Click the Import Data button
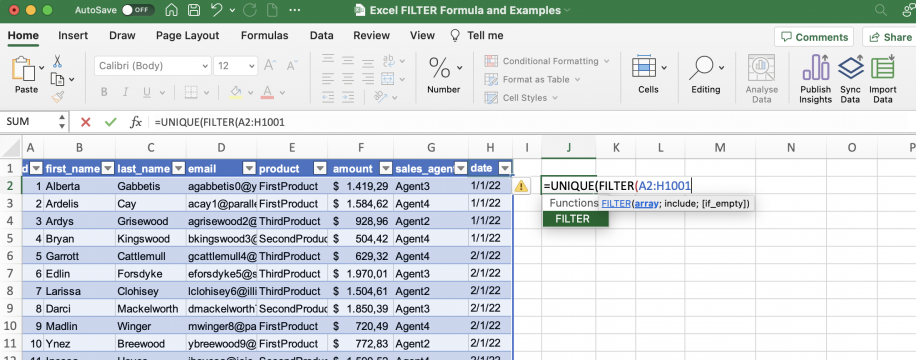The image size is (916, 360). point(883,79)
